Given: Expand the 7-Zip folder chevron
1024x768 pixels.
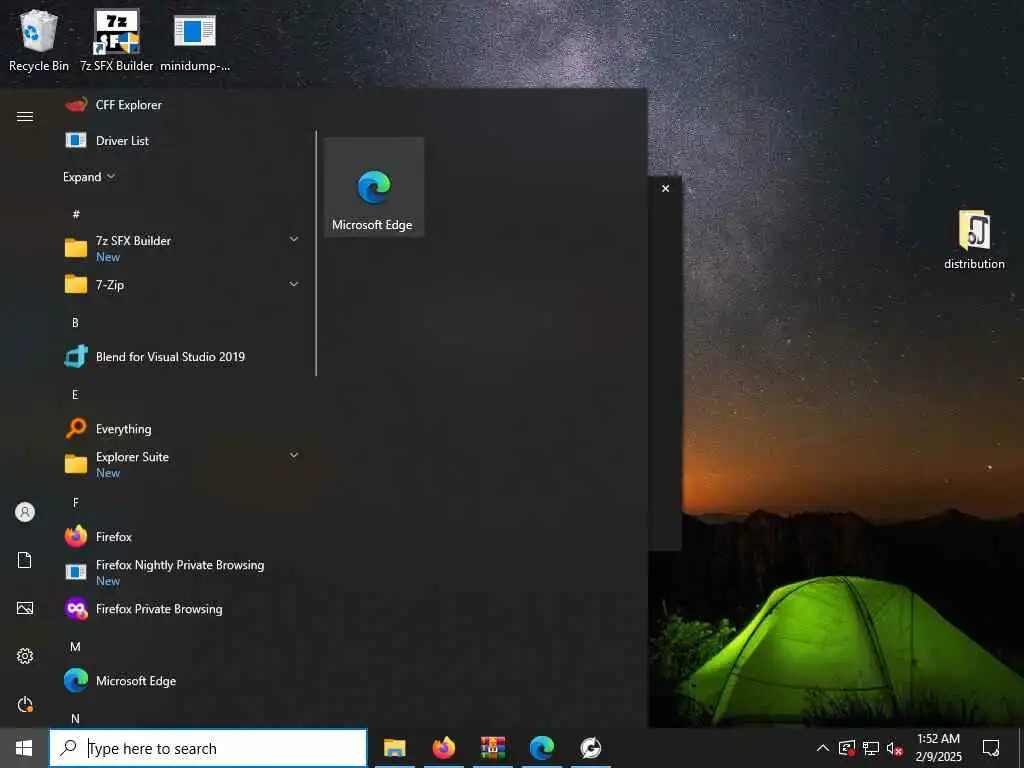Looking at the screenshot, I should click(x=294, y=284).
